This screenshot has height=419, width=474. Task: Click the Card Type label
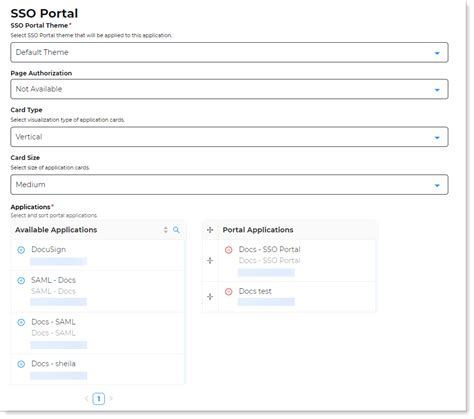(26, 110)
